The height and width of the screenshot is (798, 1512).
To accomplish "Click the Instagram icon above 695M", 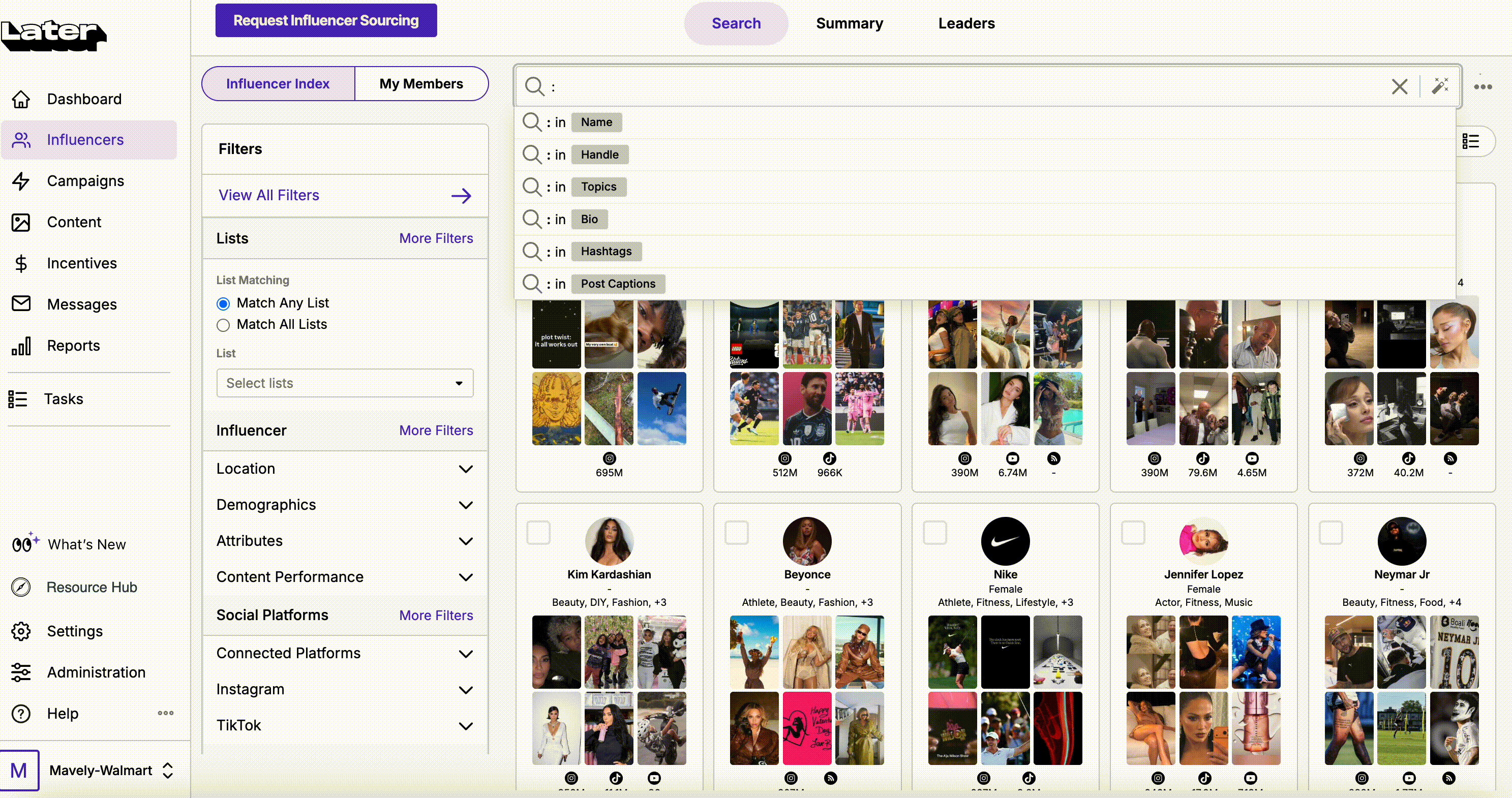I will pyautogui.click(x=609, y=458).
